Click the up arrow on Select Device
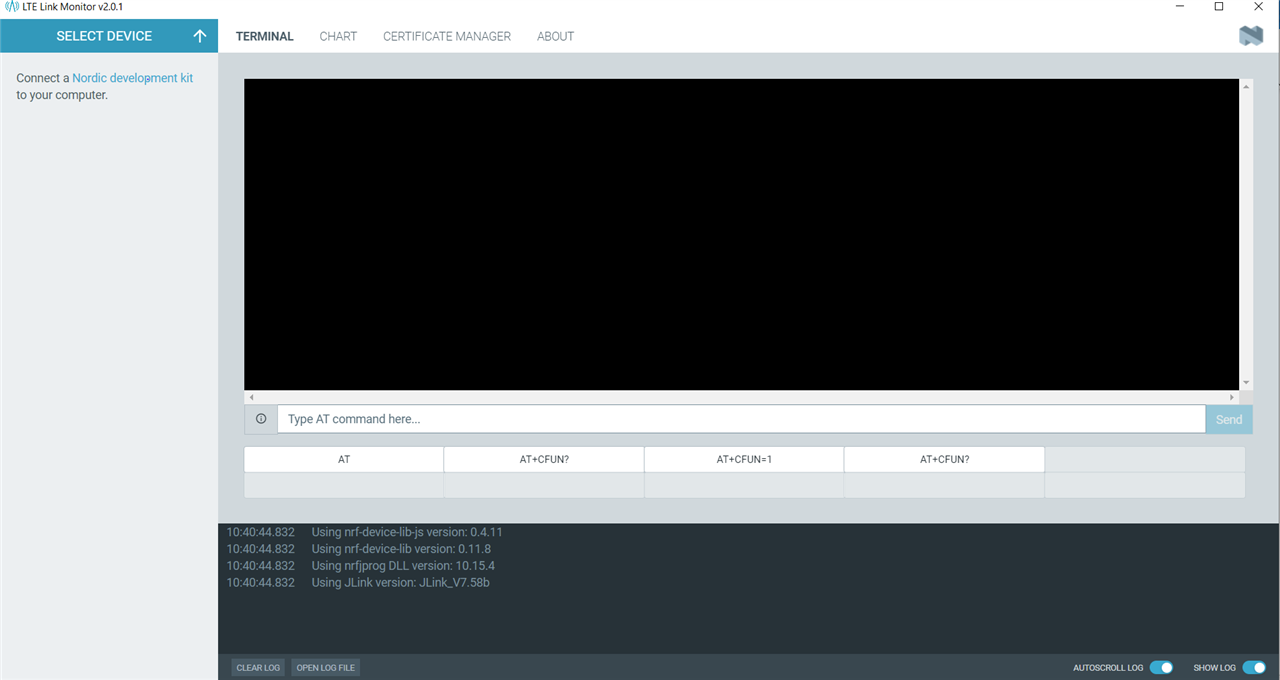The image size is (1280, 680). coord(200,36)
